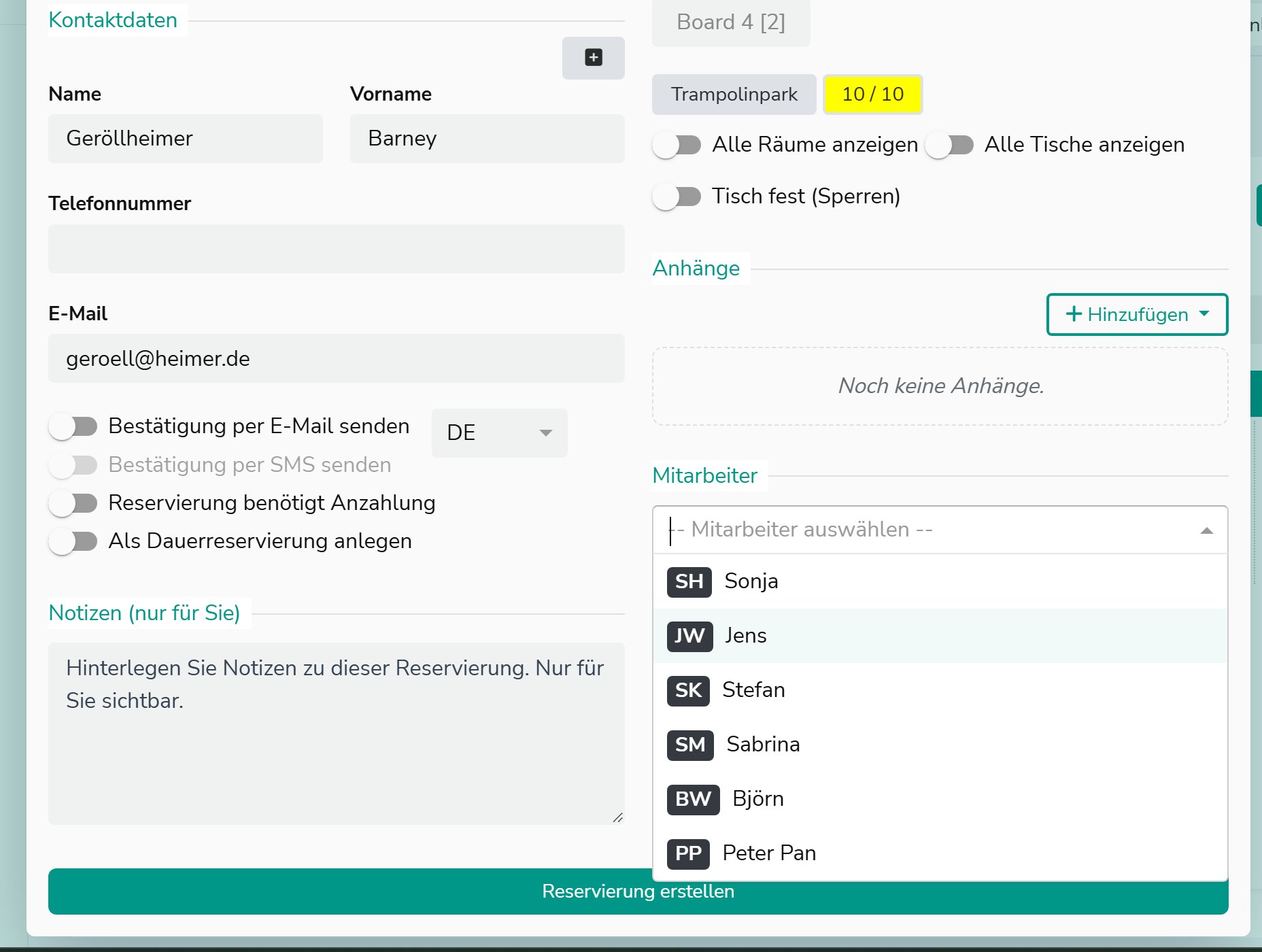This screenshot has width=1262, height=952.
Task: Toggle Bestätigung per E-Mail senden
Action: coord(73,426)
